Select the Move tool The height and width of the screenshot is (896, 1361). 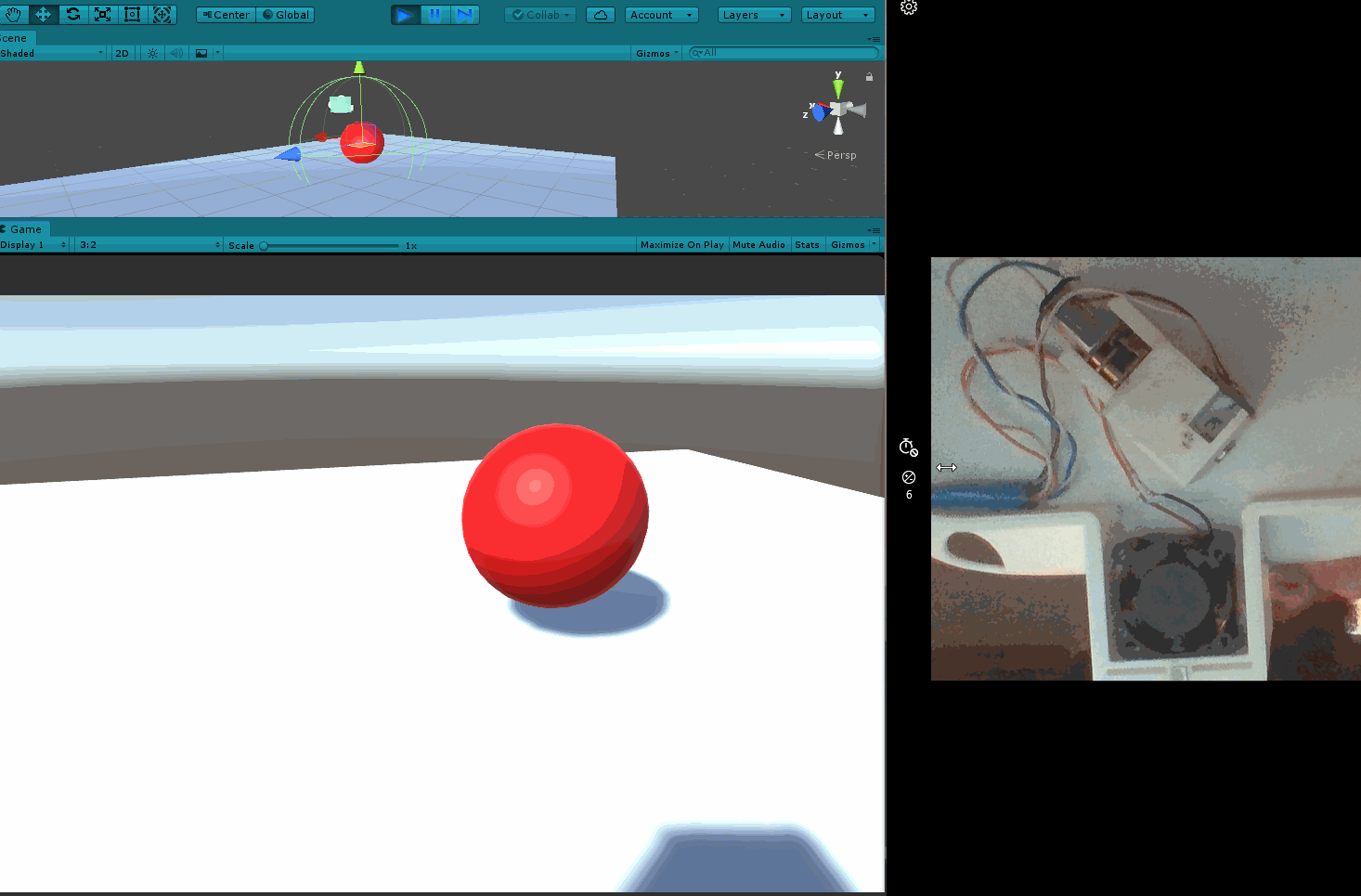coord(43,14)
